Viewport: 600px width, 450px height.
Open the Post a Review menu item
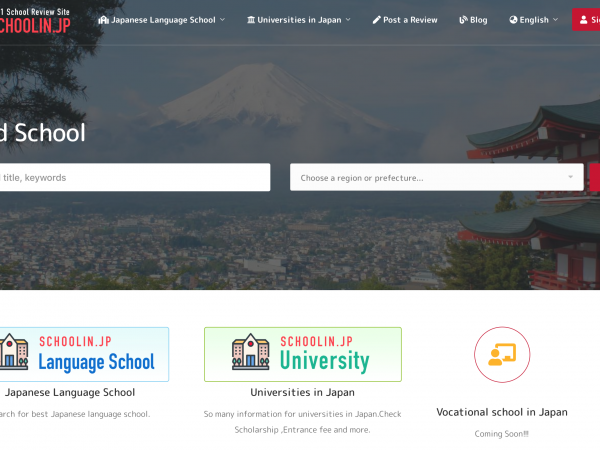410,20
